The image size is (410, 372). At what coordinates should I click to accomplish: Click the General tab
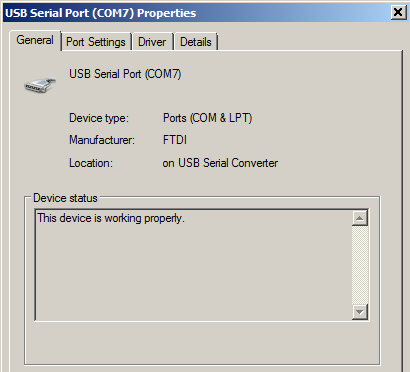(35, 40)
